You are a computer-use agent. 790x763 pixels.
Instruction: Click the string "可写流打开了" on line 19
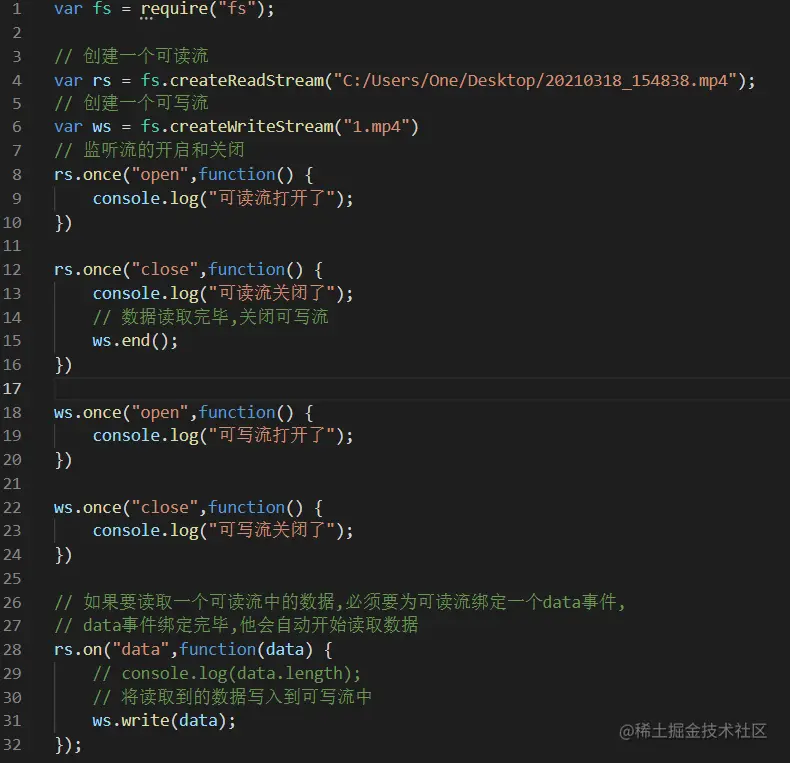pyautogui.click(x=272, y=435)
